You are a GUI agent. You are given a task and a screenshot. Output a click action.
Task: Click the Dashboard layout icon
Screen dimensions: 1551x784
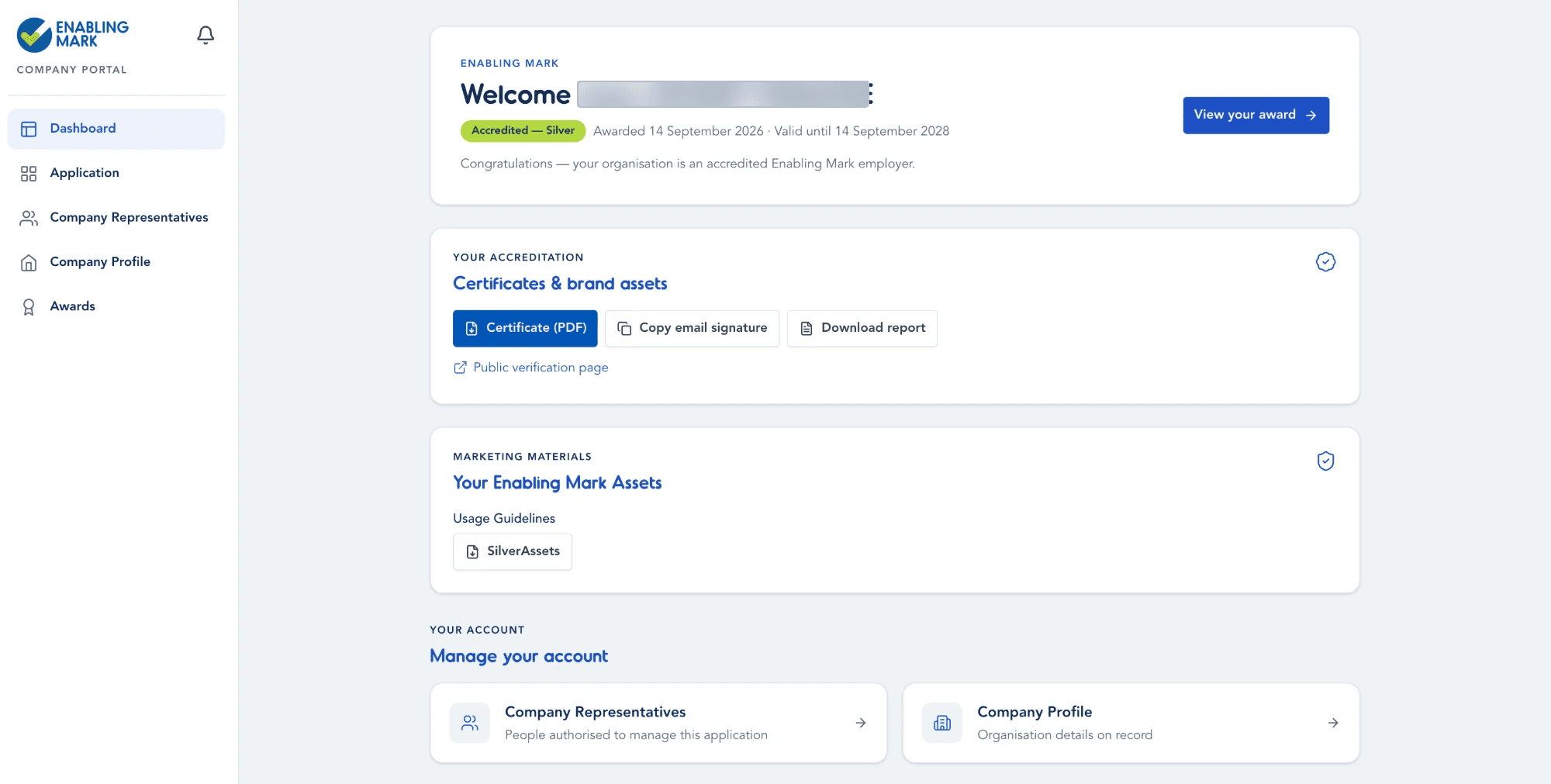pos(29,130)
